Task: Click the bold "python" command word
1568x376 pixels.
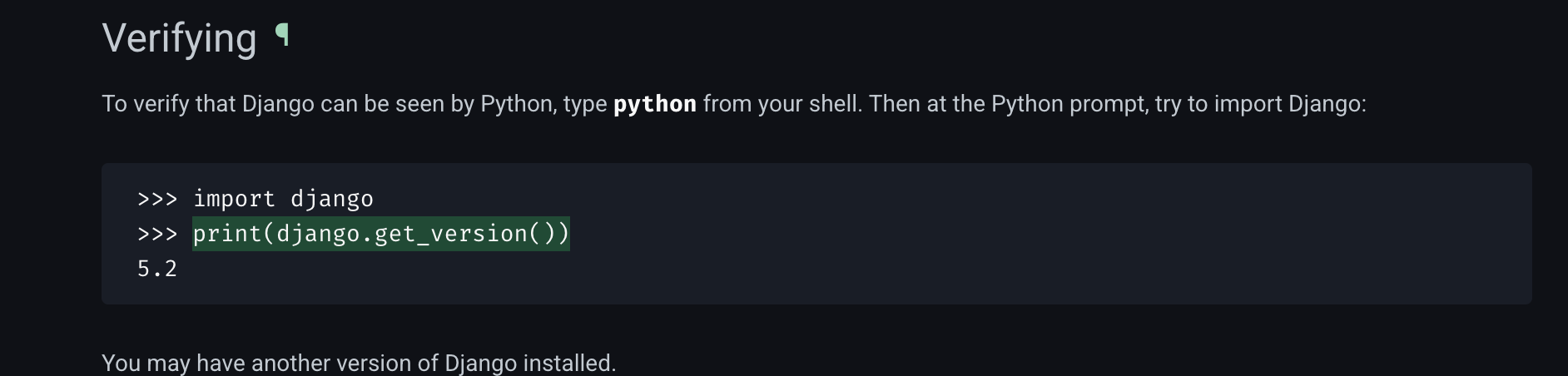Action: (655, 104)
